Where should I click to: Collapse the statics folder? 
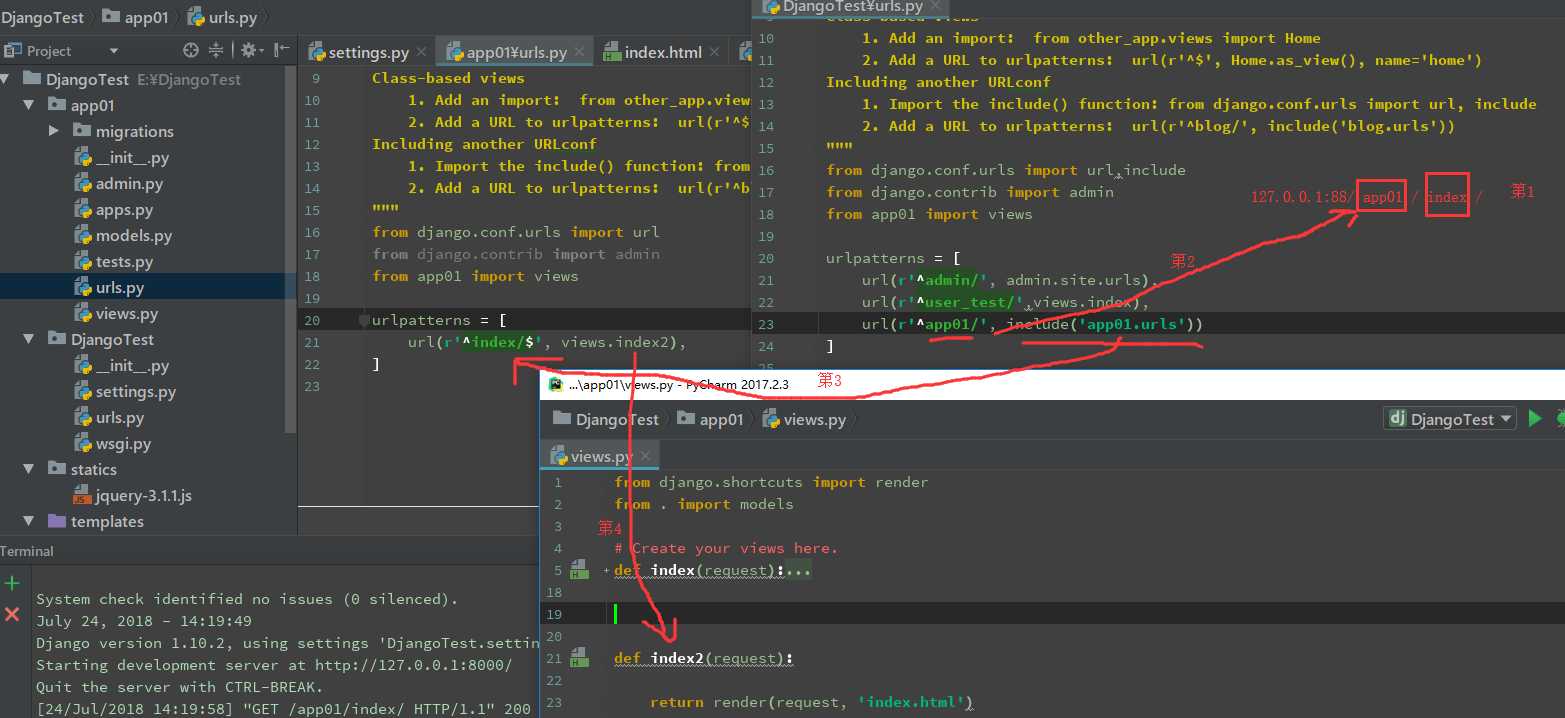point(29,469)
